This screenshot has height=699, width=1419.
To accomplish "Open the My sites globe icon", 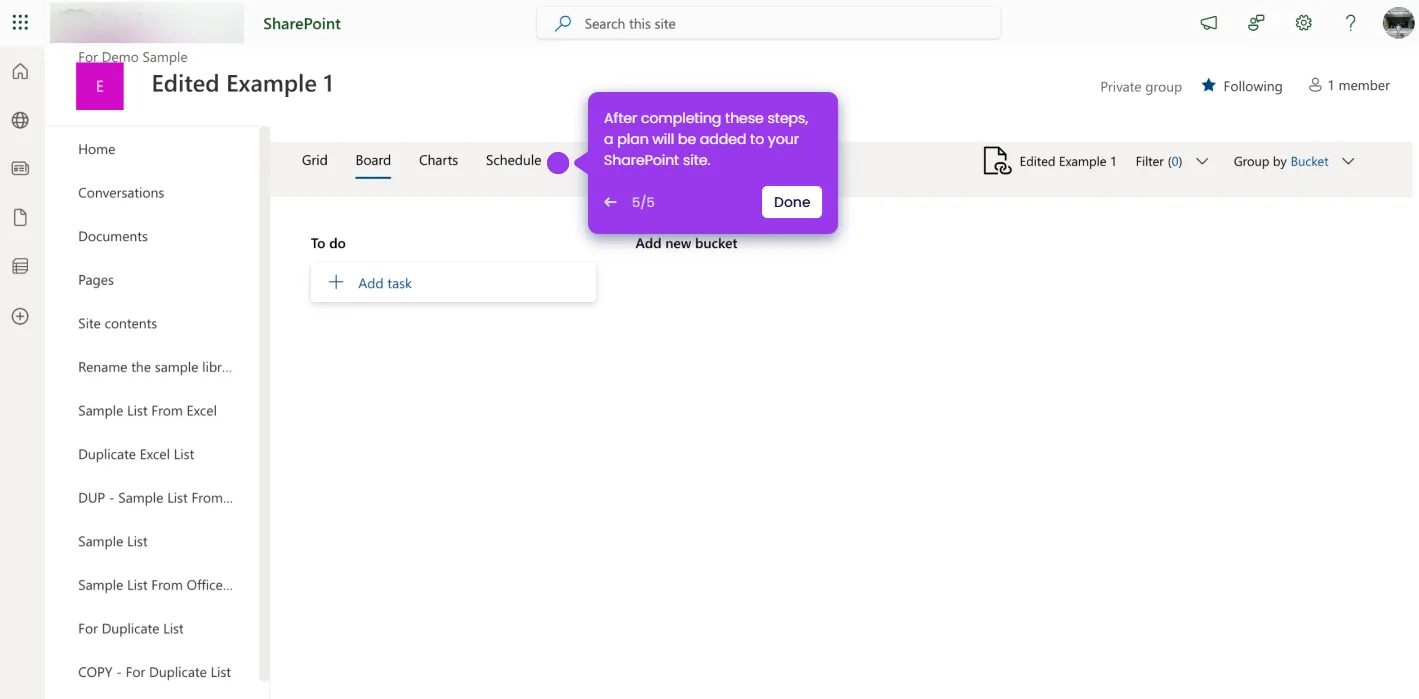I will point(20,120).
